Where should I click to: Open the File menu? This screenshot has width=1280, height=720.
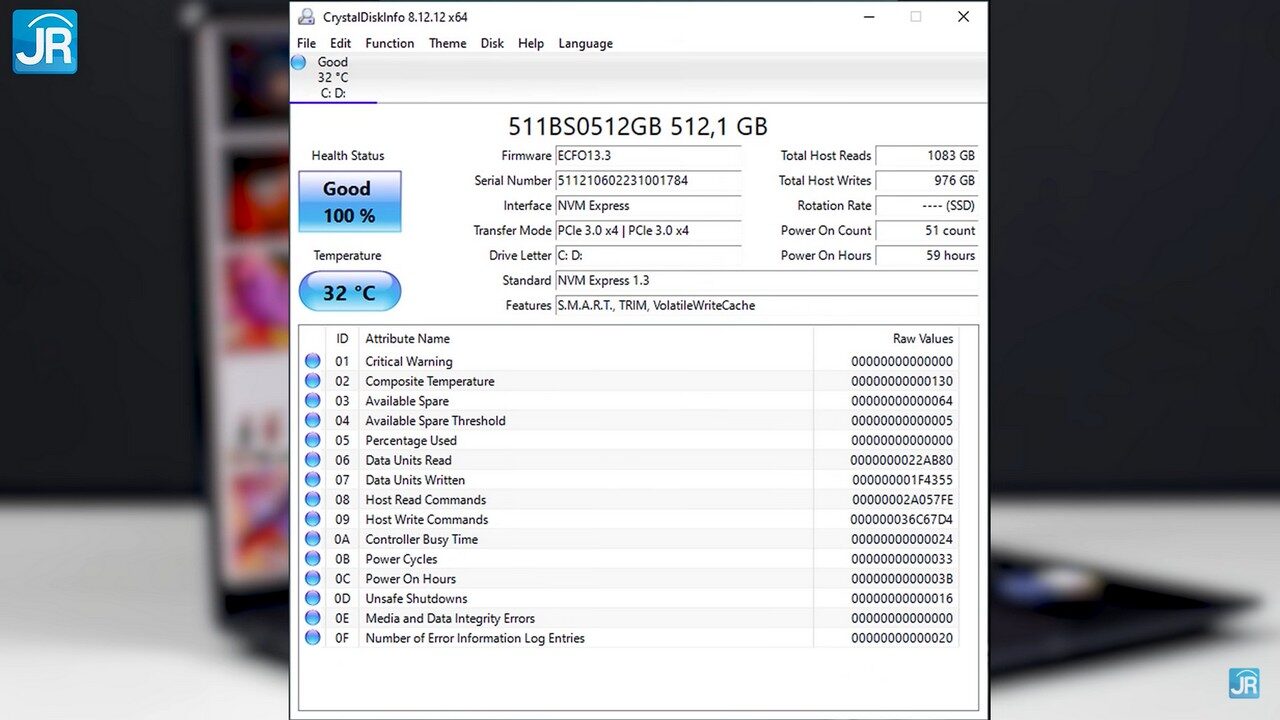(x=306, y=43)
